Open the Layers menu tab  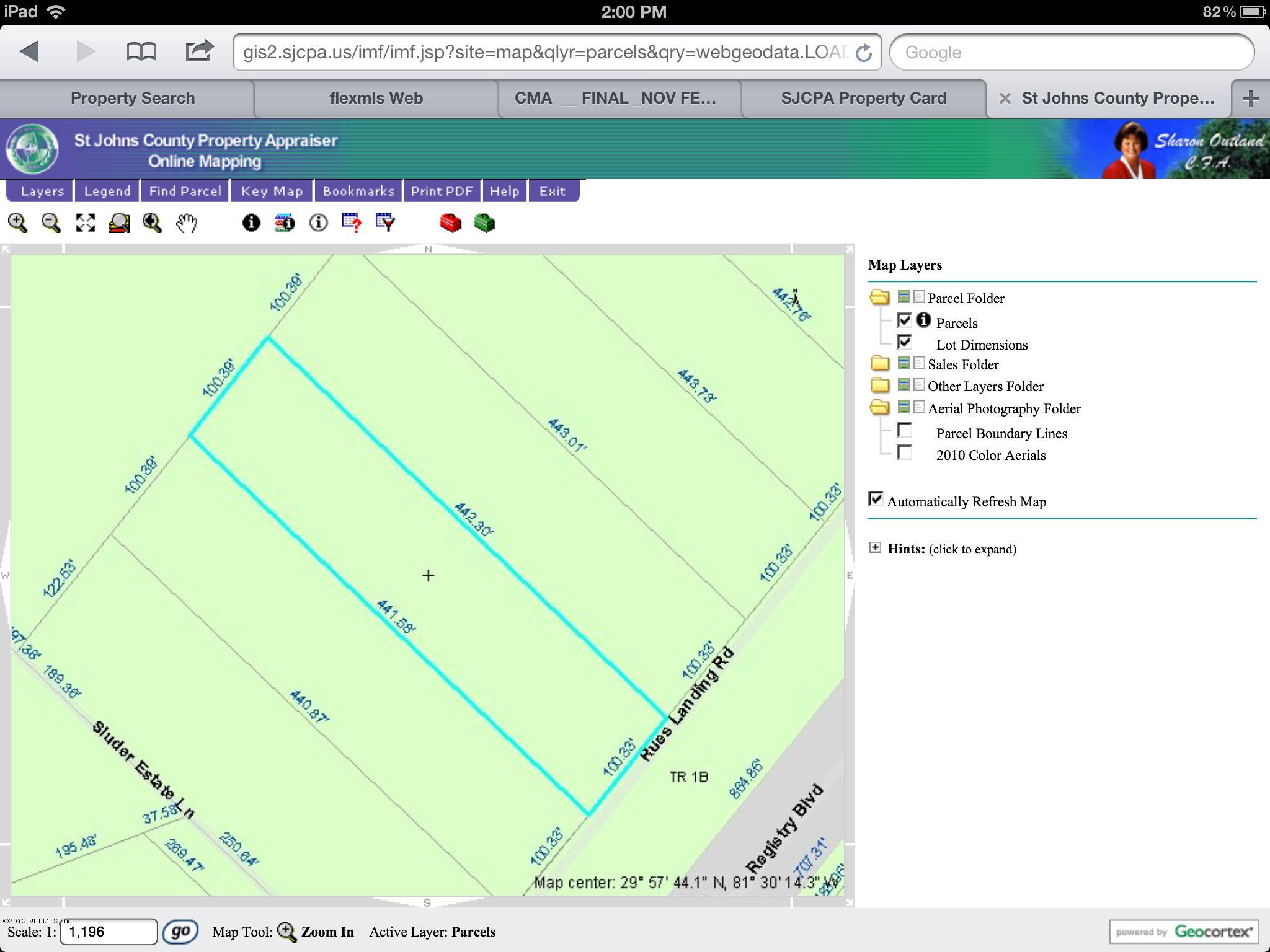(x=41, y=191)
